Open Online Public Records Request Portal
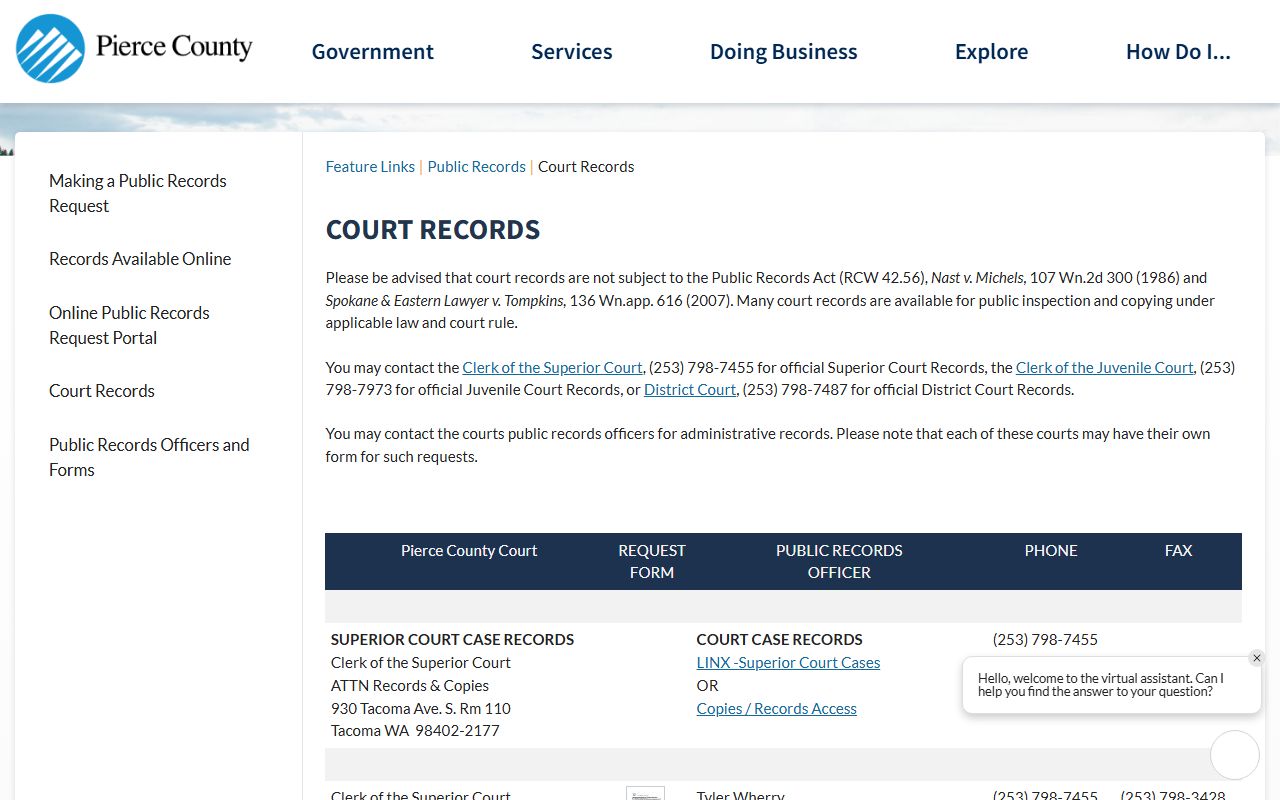Screen dimensions: 1280x800 (129, 325)
